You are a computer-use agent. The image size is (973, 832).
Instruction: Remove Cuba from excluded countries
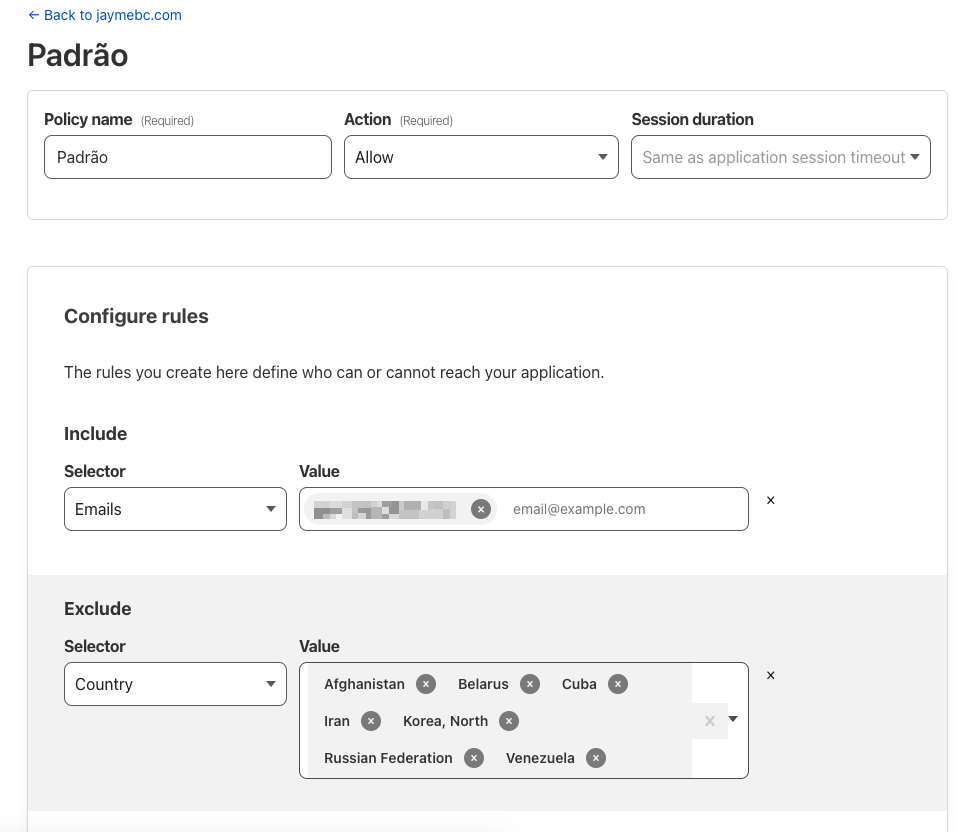pos(618,684)
